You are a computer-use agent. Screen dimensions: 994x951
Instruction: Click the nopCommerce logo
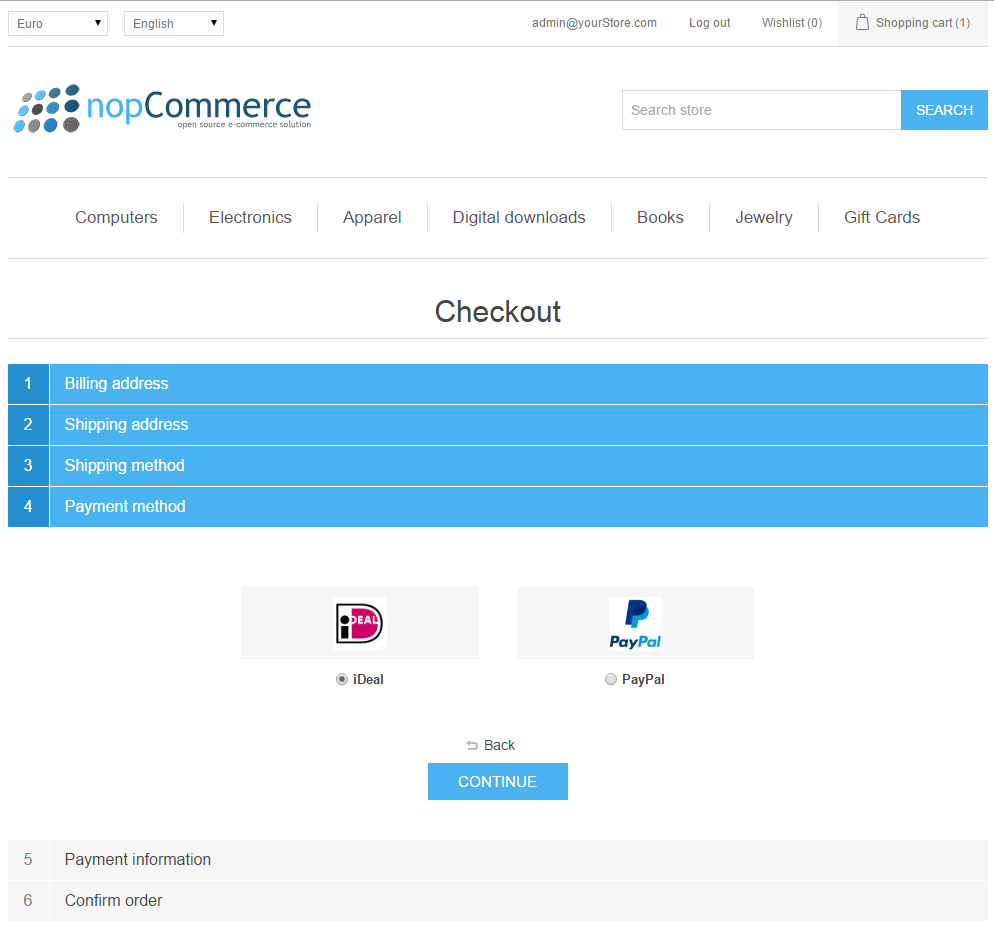click(162, 110)
